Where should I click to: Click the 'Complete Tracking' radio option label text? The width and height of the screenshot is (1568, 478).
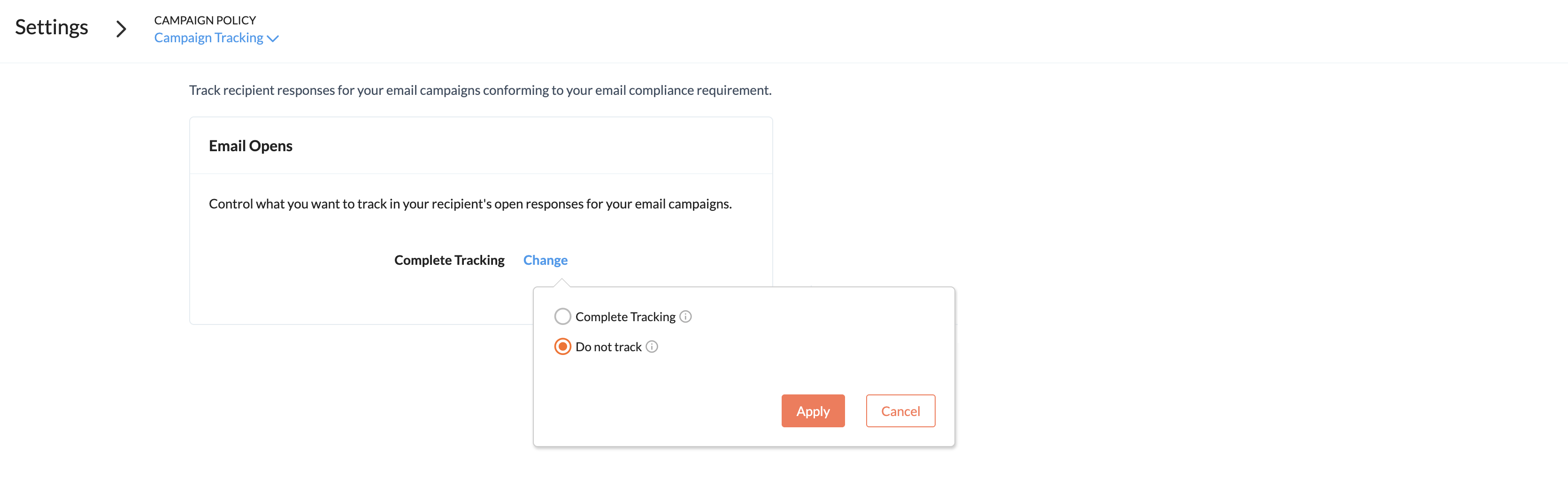(x=625, y=316)
